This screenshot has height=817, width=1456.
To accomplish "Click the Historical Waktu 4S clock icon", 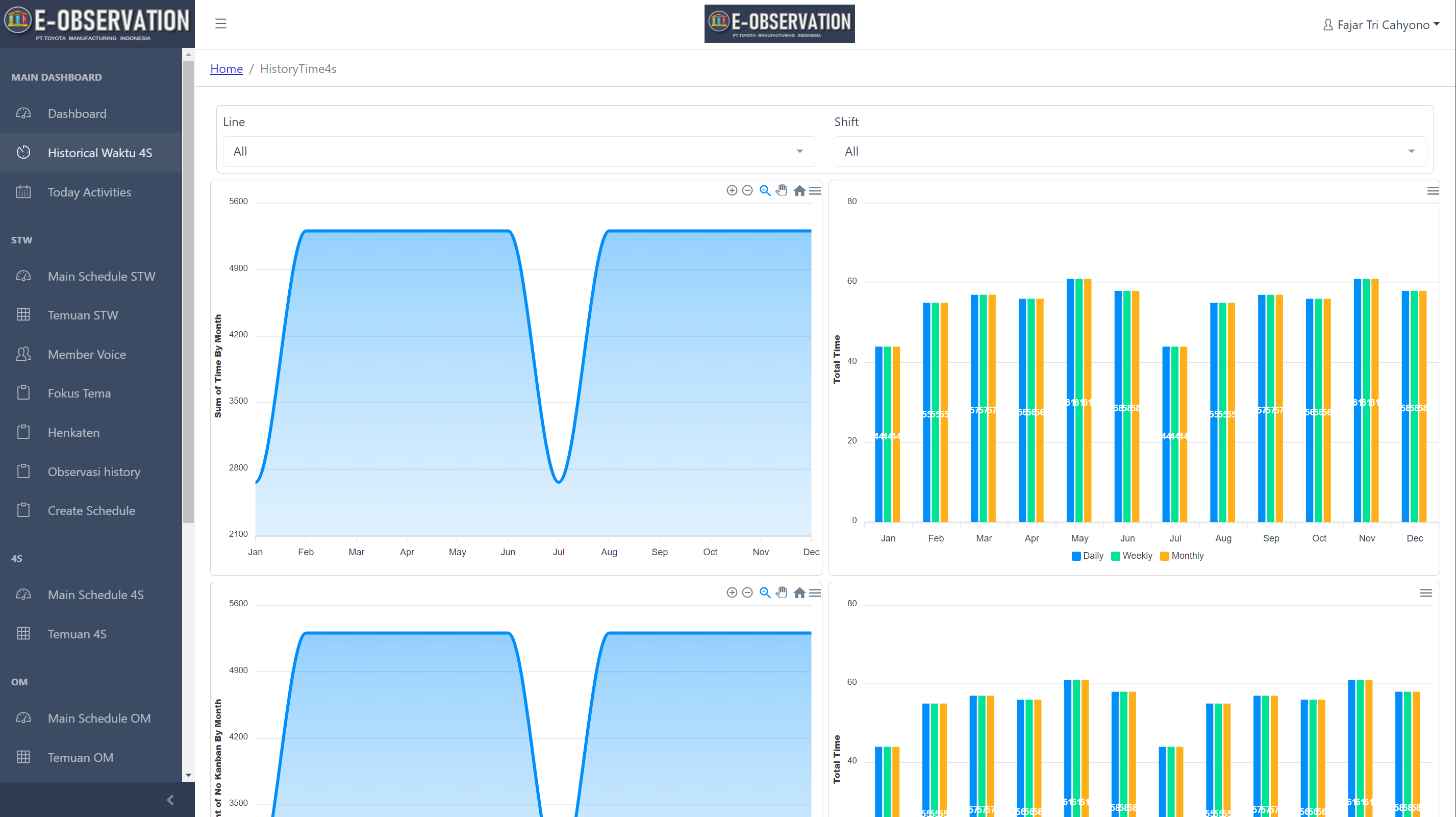I will (23, 153).
